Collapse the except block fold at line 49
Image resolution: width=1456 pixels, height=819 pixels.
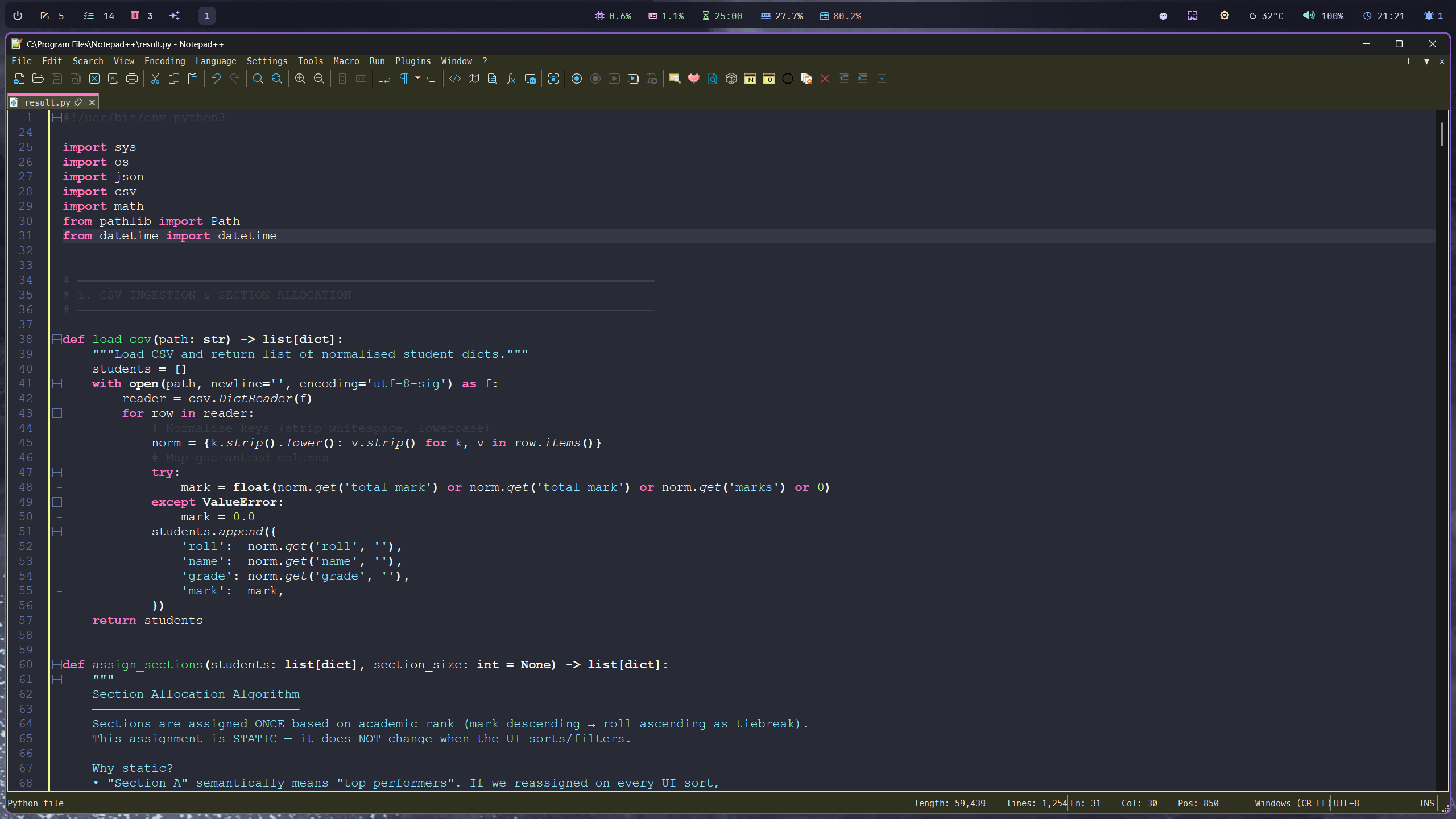pos(57,502)
